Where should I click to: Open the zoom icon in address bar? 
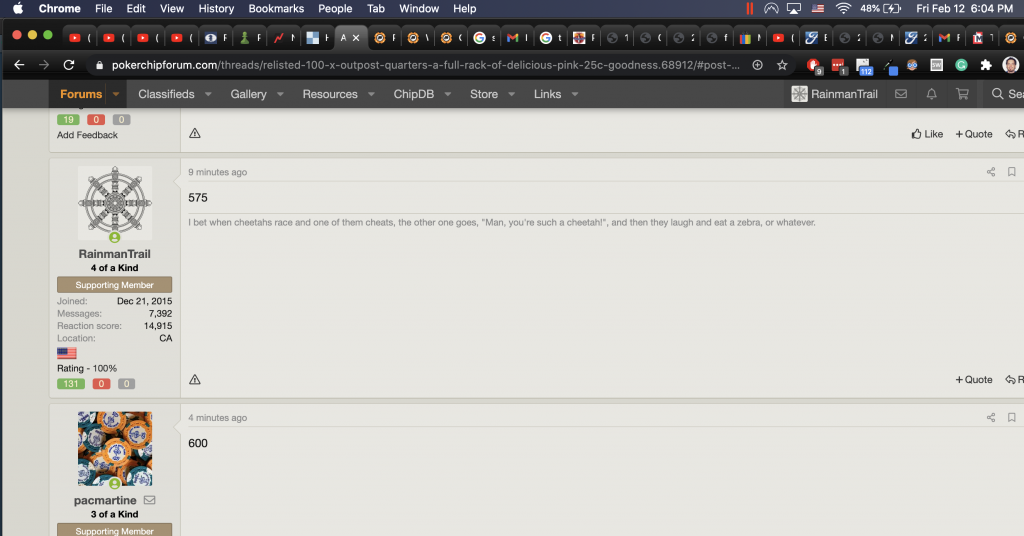click(x=758, y=65)
